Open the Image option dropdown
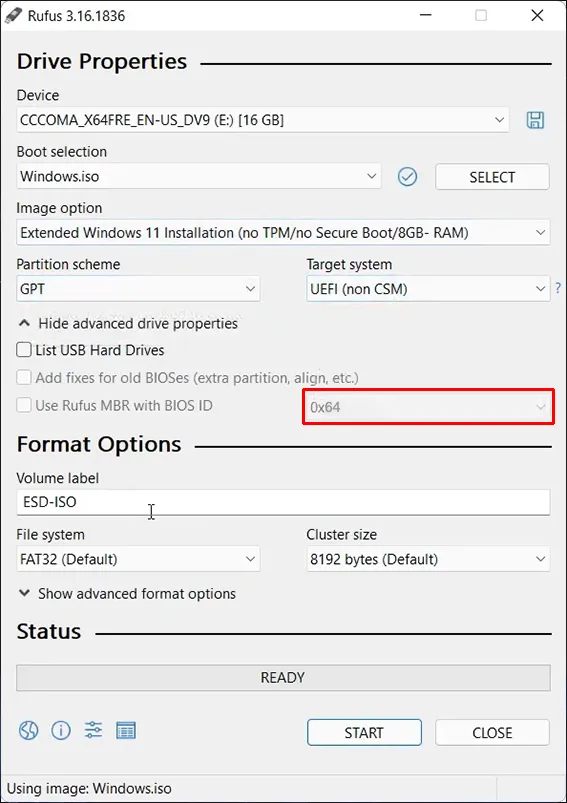This screenshot has width=567, height=803. 283,233
